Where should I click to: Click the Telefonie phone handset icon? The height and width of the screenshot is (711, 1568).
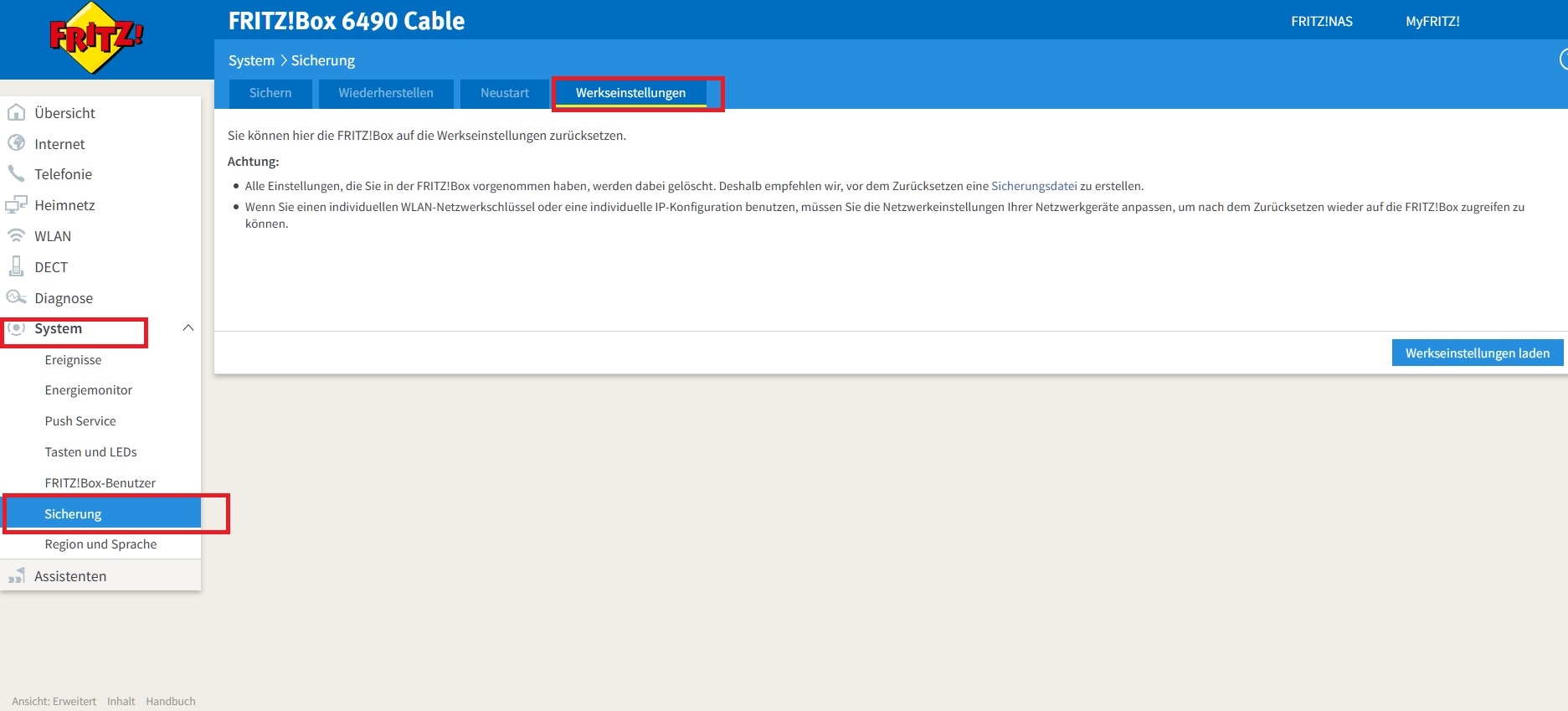16,173
